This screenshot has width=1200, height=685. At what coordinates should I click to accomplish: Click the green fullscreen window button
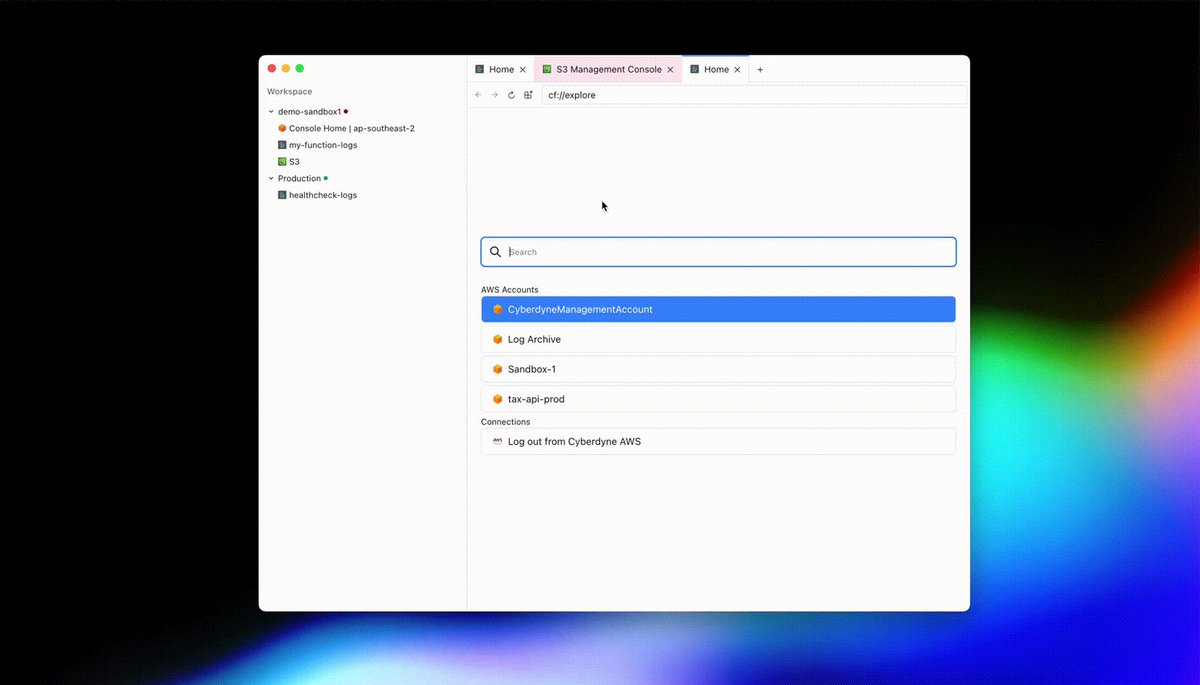(300, 68)
